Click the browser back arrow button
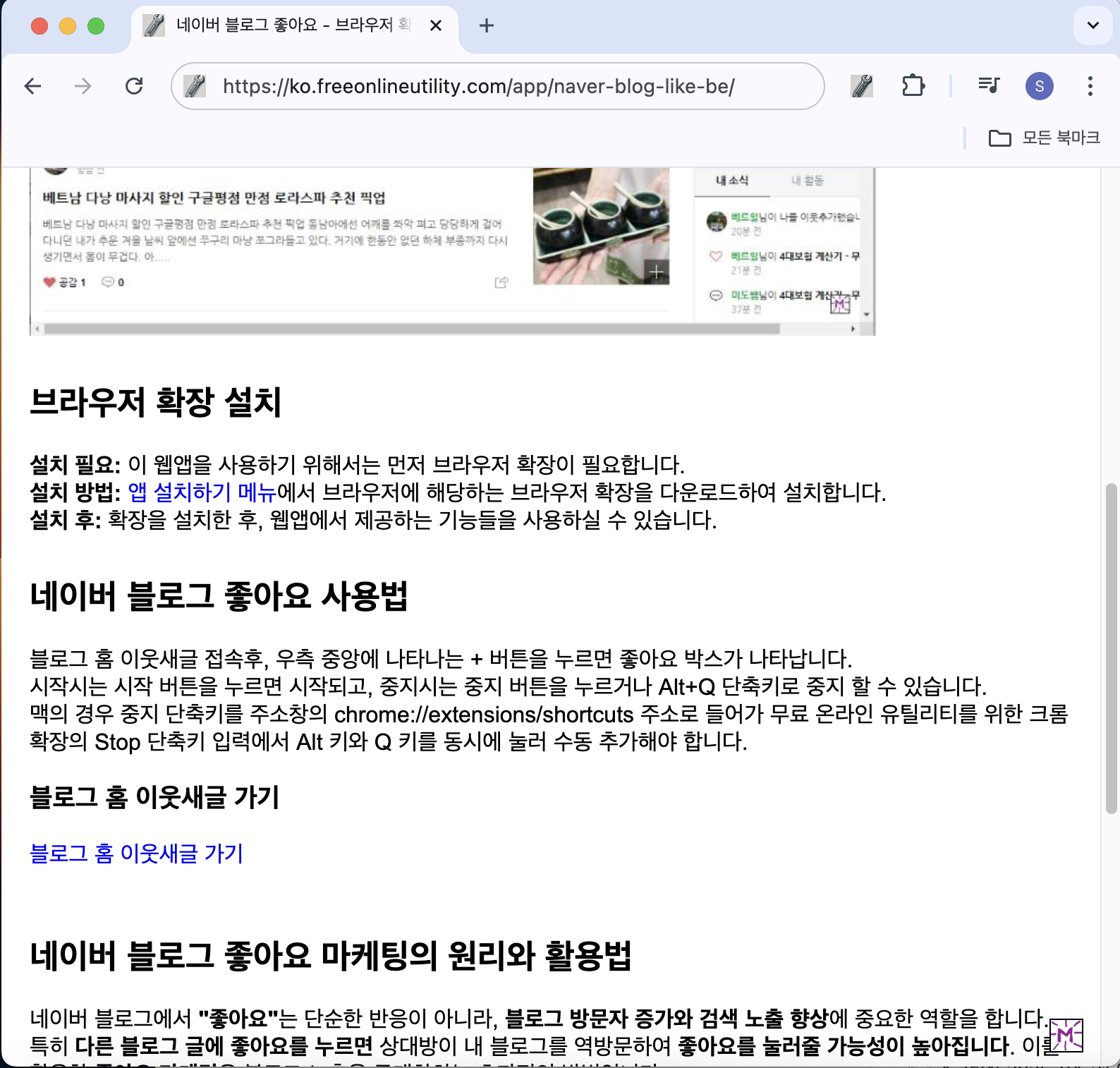Viewport: 1120px width, 1068px height. point(33,86)
